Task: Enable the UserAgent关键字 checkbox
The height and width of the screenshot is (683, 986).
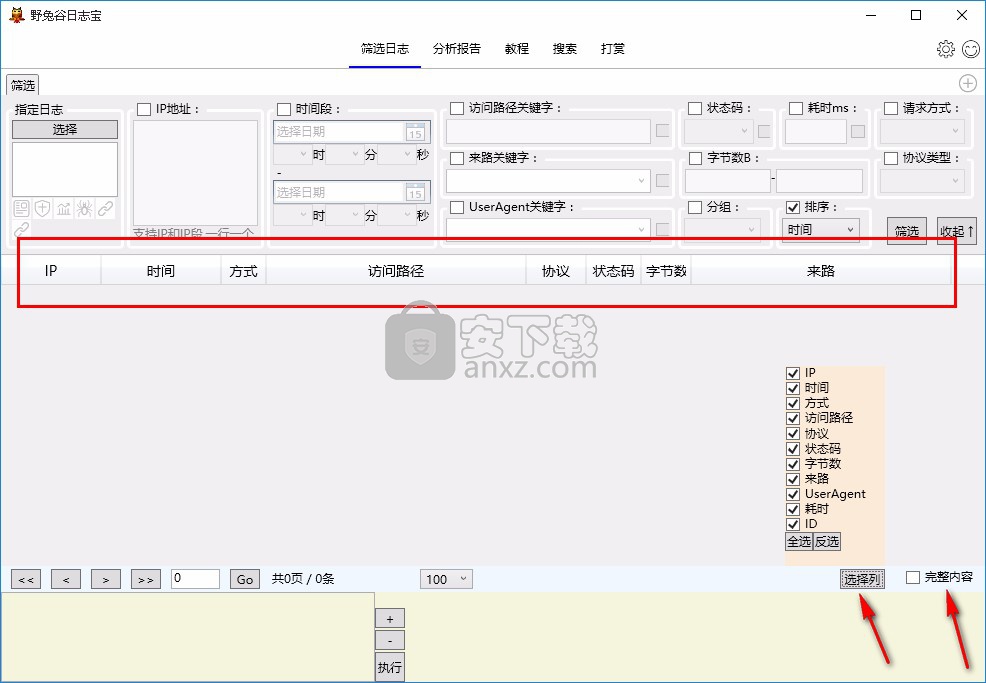Action: [457, 207]
